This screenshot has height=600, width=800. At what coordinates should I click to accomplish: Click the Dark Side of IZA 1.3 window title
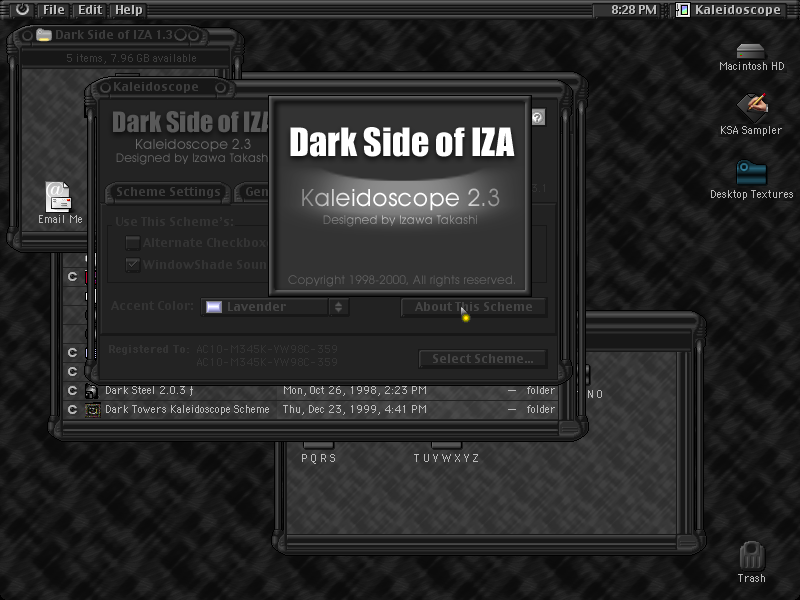(x=114, y=35)
